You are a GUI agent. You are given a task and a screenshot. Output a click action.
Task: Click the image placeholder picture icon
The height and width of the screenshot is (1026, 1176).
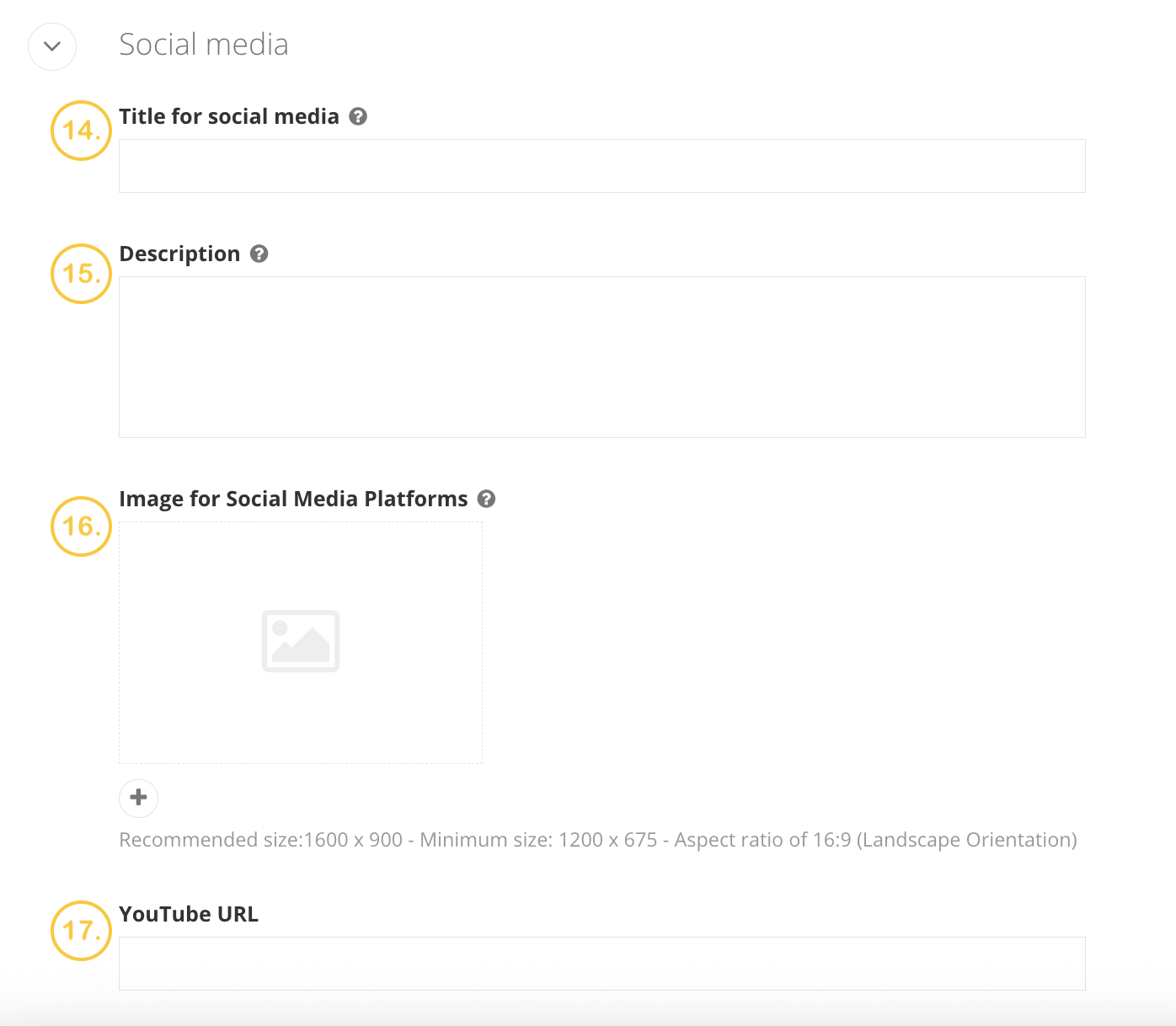[300, 641]
